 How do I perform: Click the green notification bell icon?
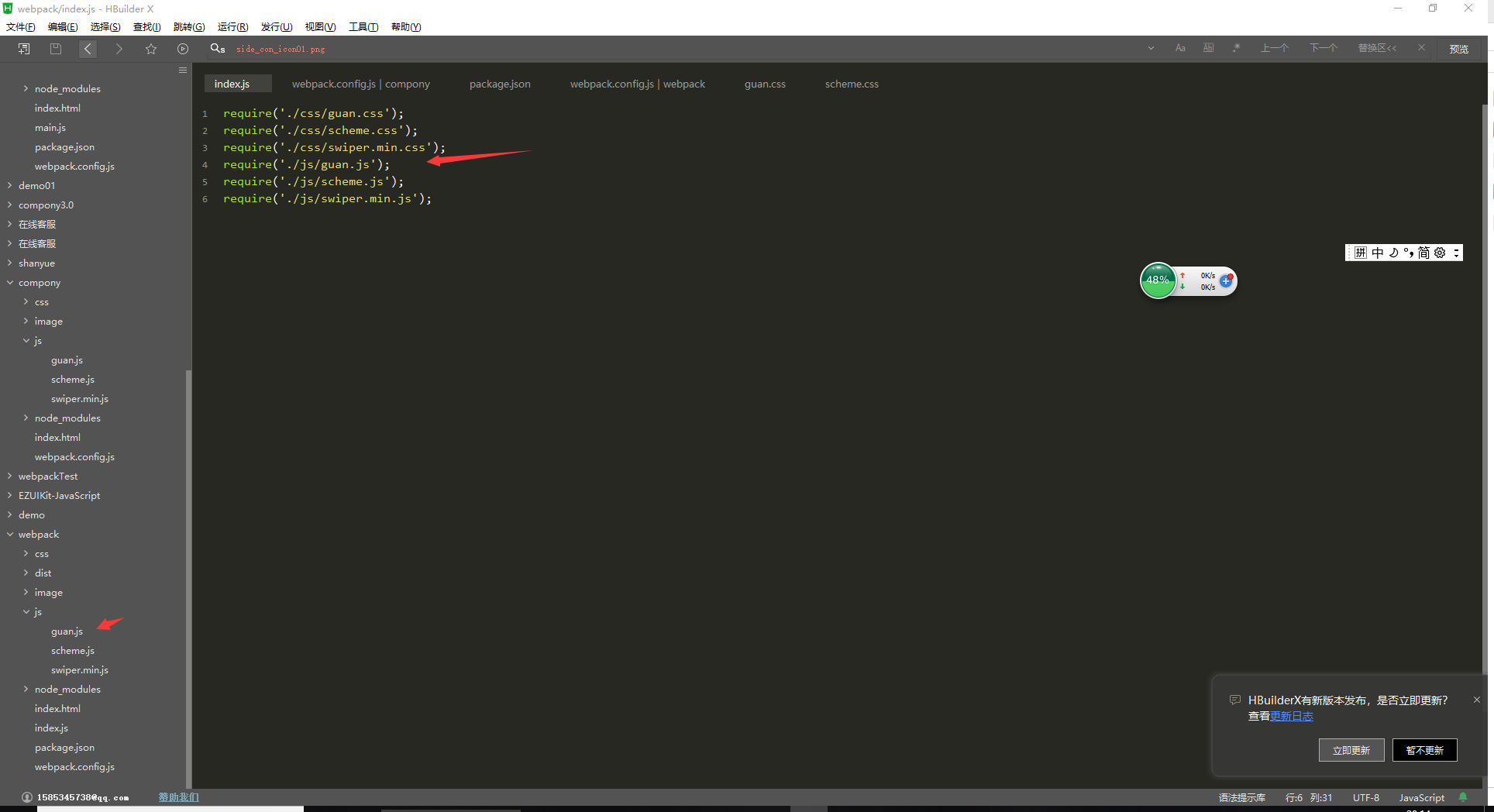coord(1463,797)
